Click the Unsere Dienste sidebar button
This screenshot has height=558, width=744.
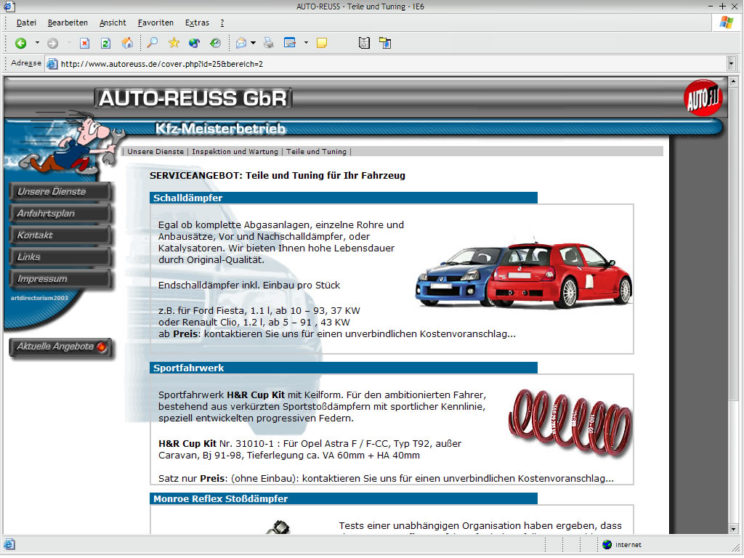click(x=60, y=192)
